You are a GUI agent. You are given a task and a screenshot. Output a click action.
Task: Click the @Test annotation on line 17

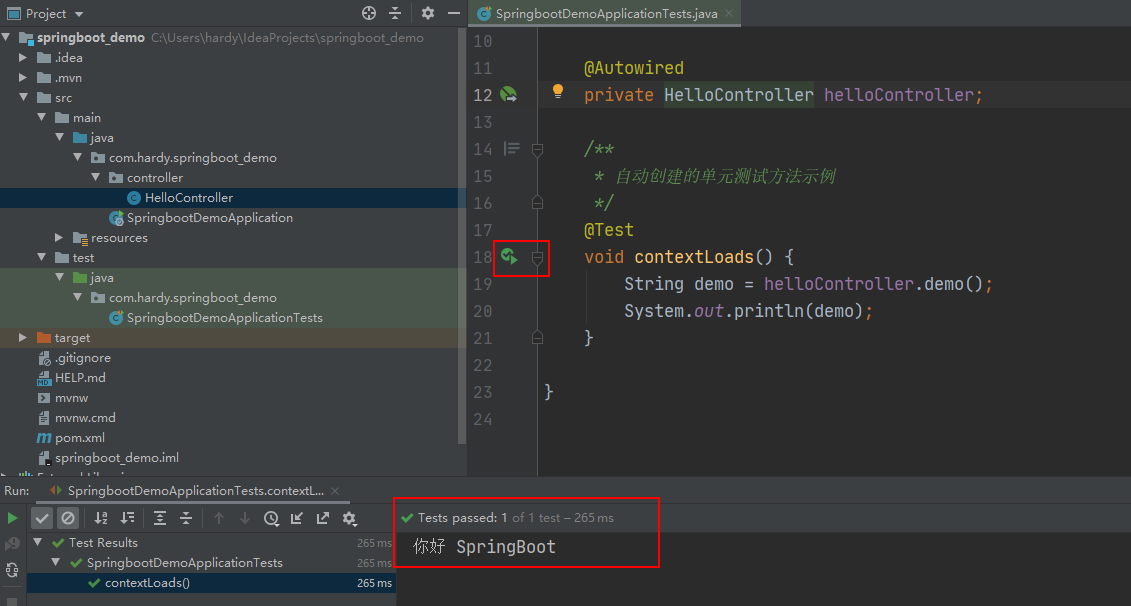tap(609, 230)
